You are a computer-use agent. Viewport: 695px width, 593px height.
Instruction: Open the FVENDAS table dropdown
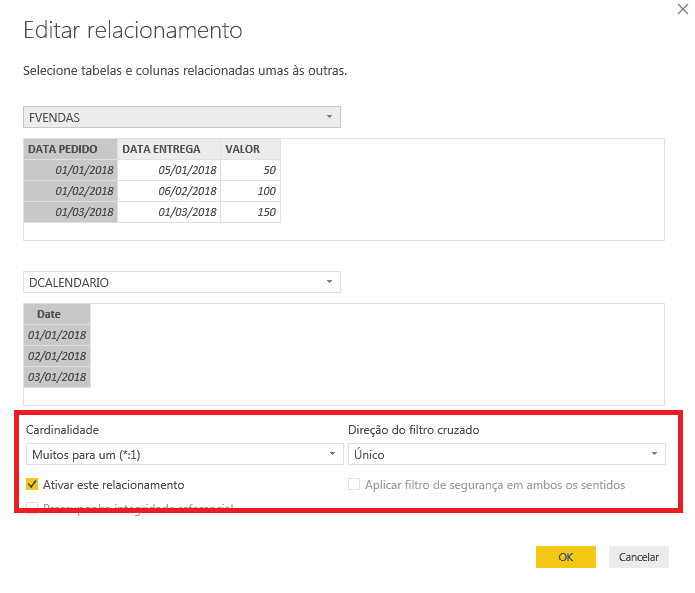click(182, 117)
